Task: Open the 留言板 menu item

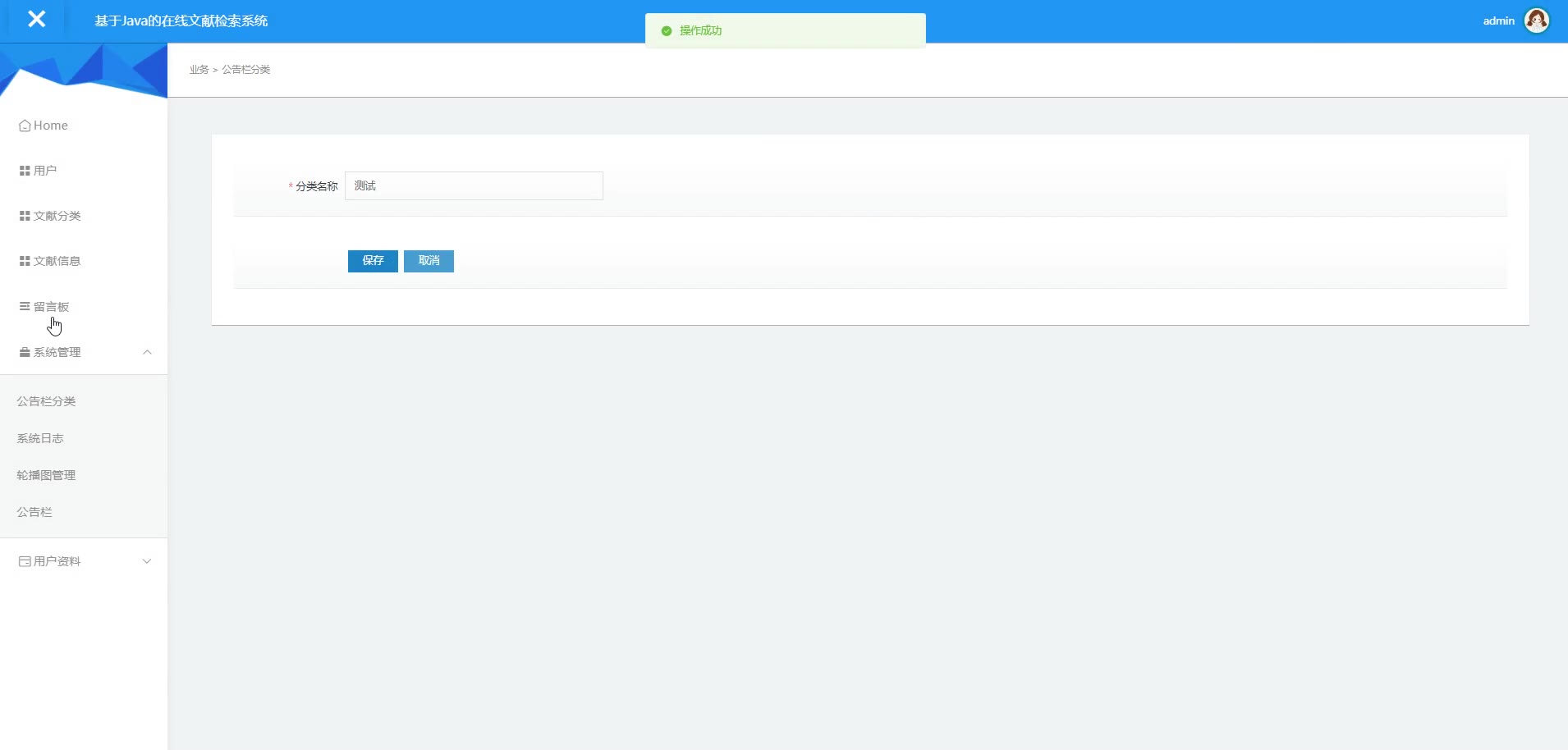Action: [84, 306]
